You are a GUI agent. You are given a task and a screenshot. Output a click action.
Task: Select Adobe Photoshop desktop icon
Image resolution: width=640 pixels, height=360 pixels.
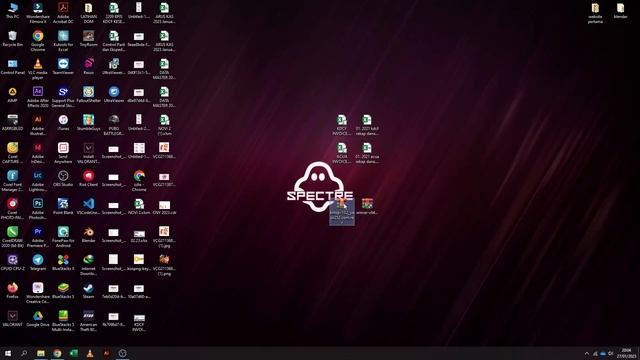click(38, 208)
